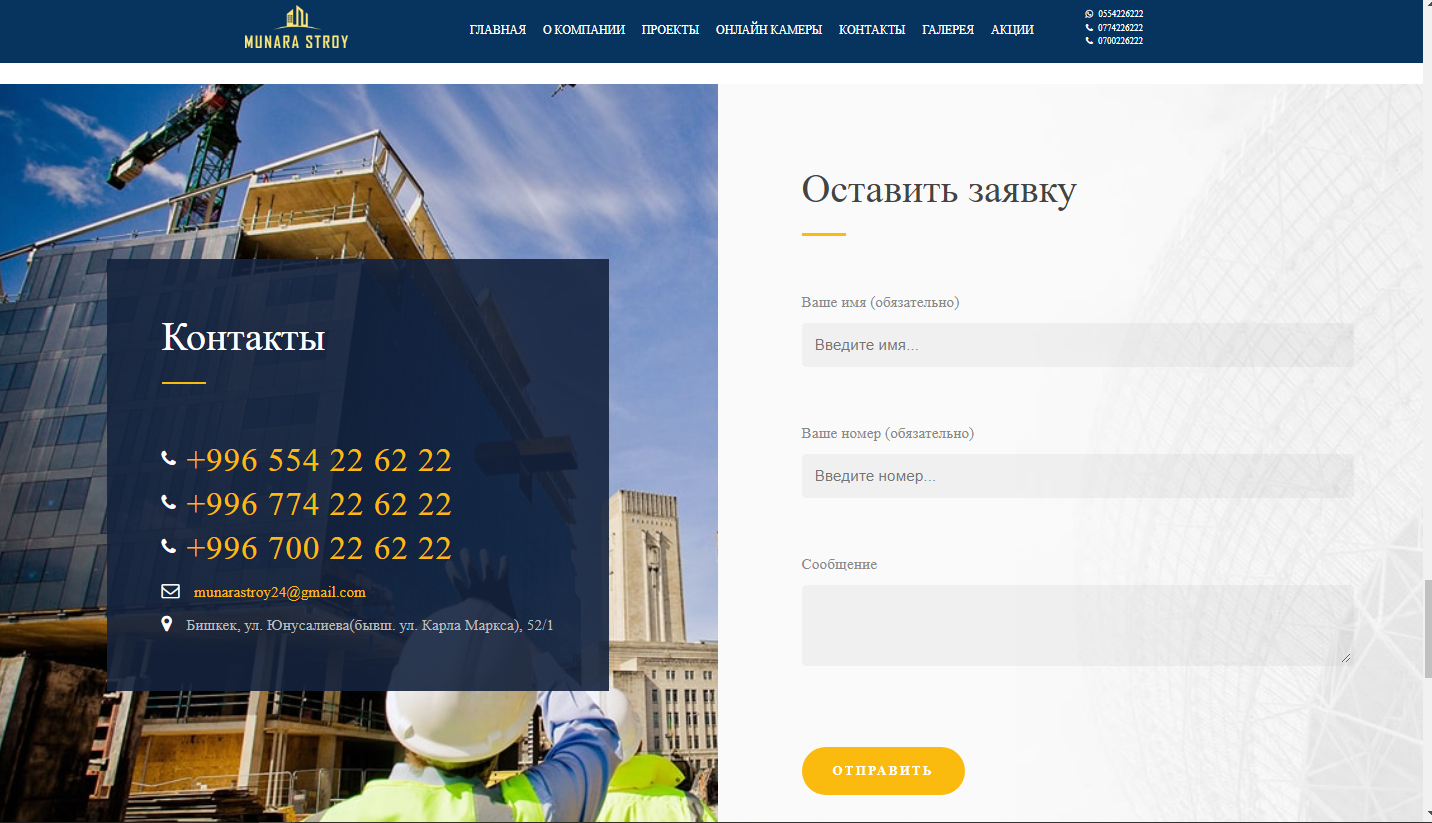Click the map pin icon beside the address
This screenshot has width=1432, height=823.
click(x=167, y=624)
